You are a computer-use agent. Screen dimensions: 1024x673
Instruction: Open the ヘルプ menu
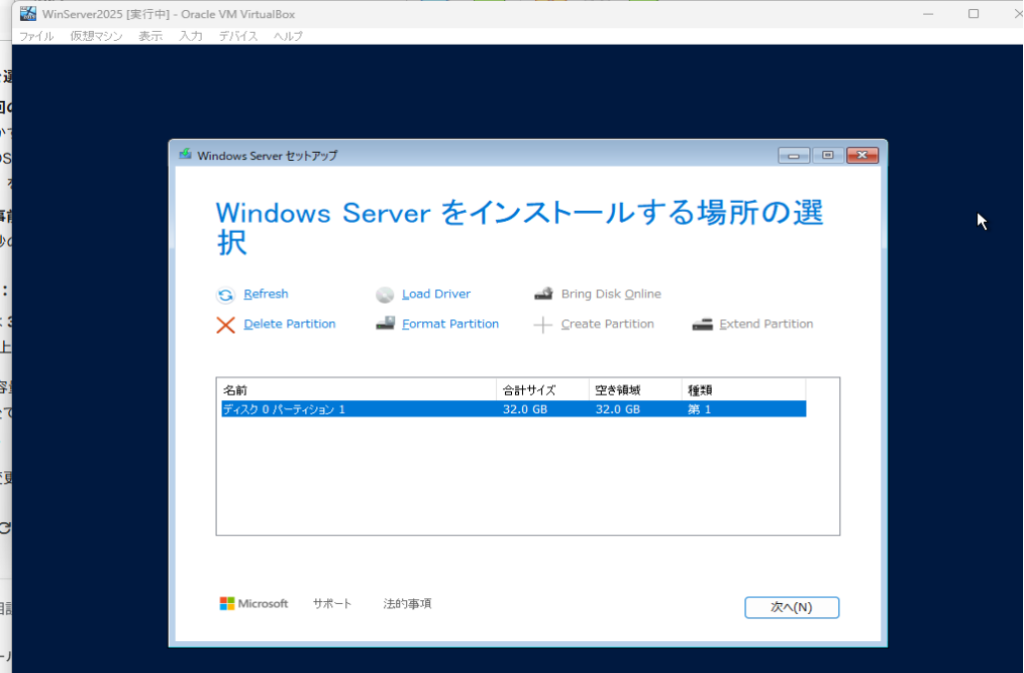288,36
